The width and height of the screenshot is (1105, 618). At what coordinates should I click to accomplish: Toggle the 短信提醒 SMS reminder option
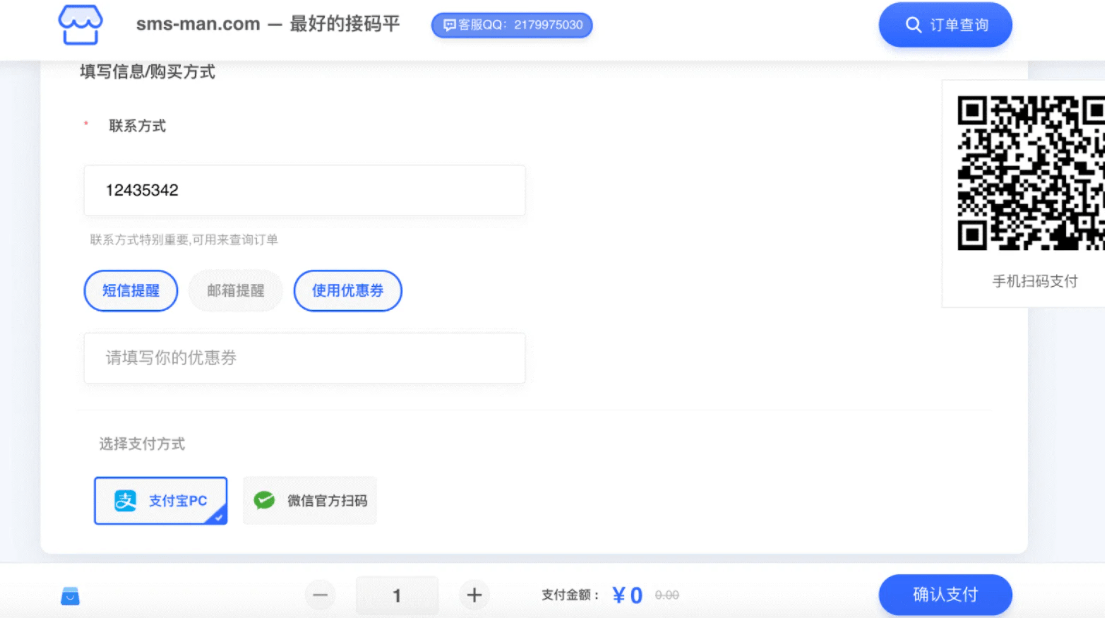click(131, 291)
